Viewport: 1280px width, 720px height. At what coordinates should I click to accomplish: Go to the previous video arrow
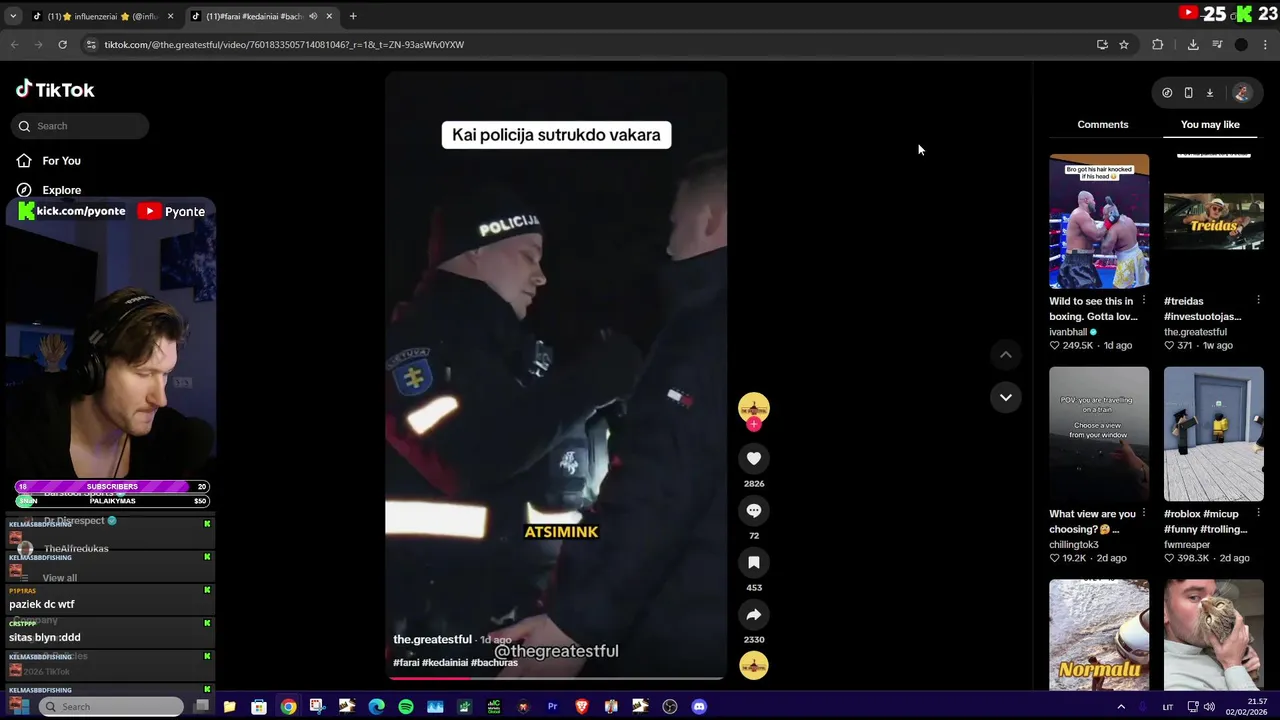1006,354
